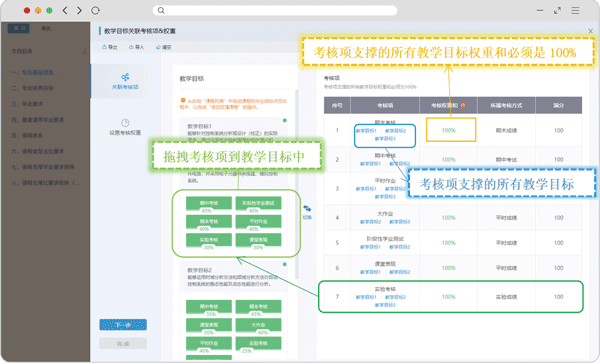This screenshot has height=364, width=600.
Task: Close the 教学目标关联考核项&权重 dialog
Action: pos(590,31)
